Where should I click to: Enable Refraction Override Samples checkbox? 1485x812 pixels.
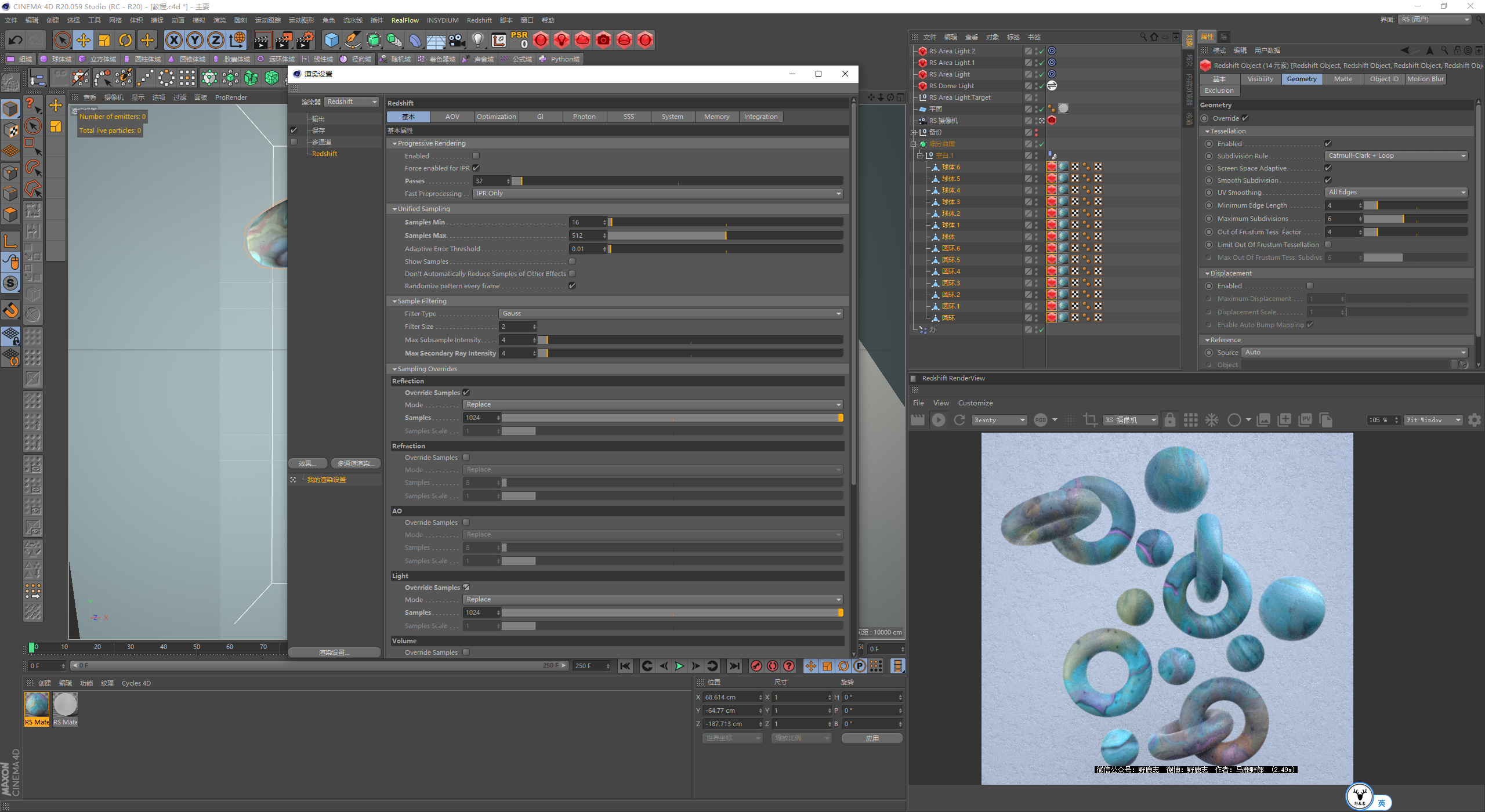coord(466,458)
